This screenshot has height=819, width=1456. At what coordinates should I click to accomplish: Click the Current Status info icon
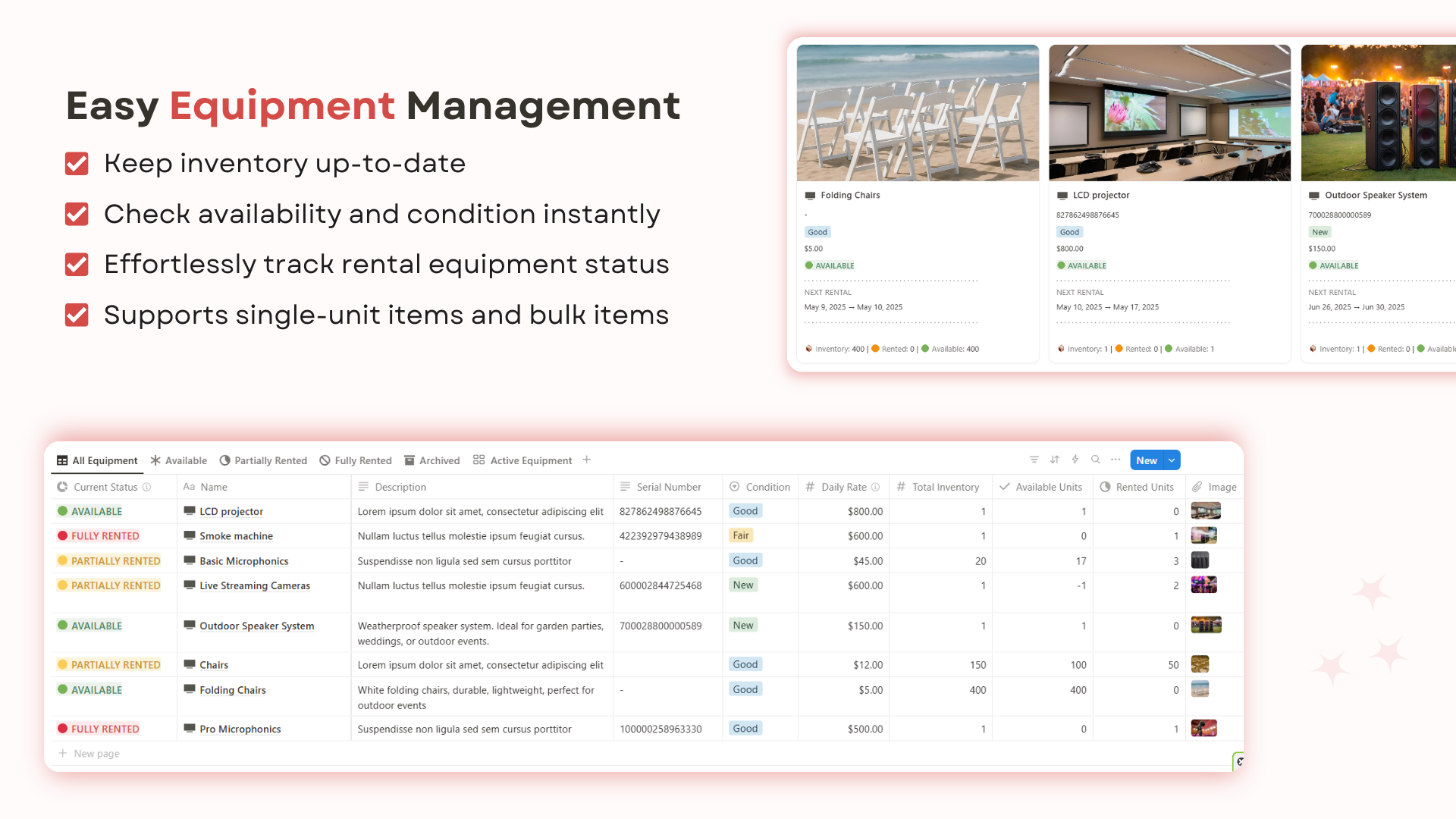tap(146, 487)
